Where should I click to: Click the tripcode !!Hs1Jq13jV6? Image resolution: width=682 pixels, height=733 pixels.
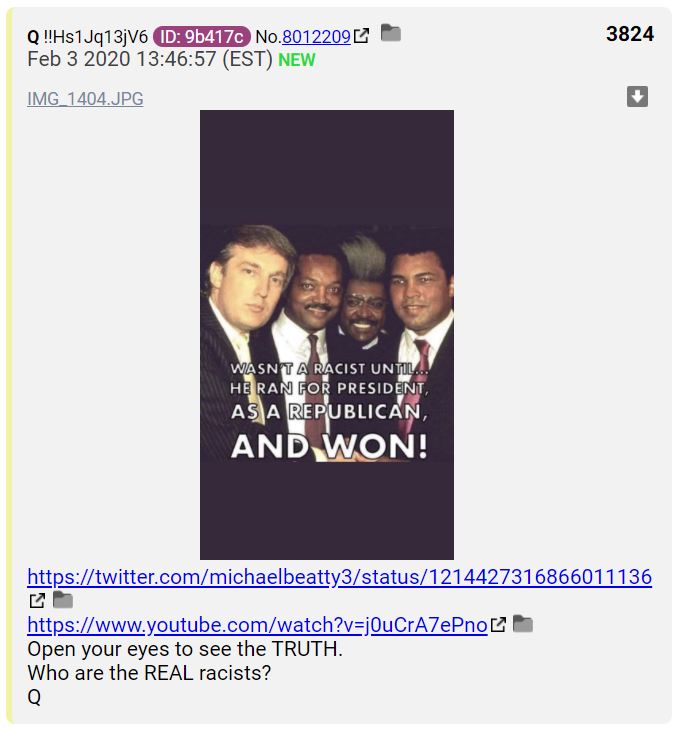[x=95, y=36]
